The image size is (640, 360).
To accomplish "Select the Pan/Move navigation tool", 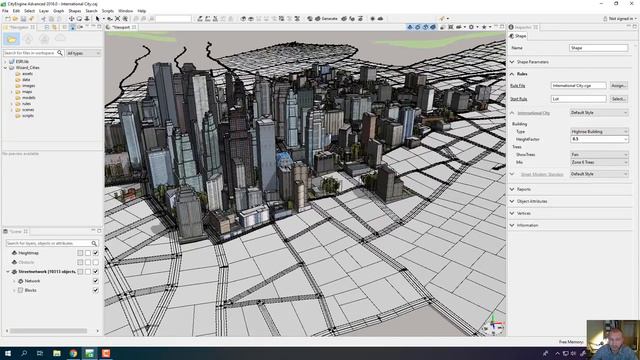I will 71,19.
